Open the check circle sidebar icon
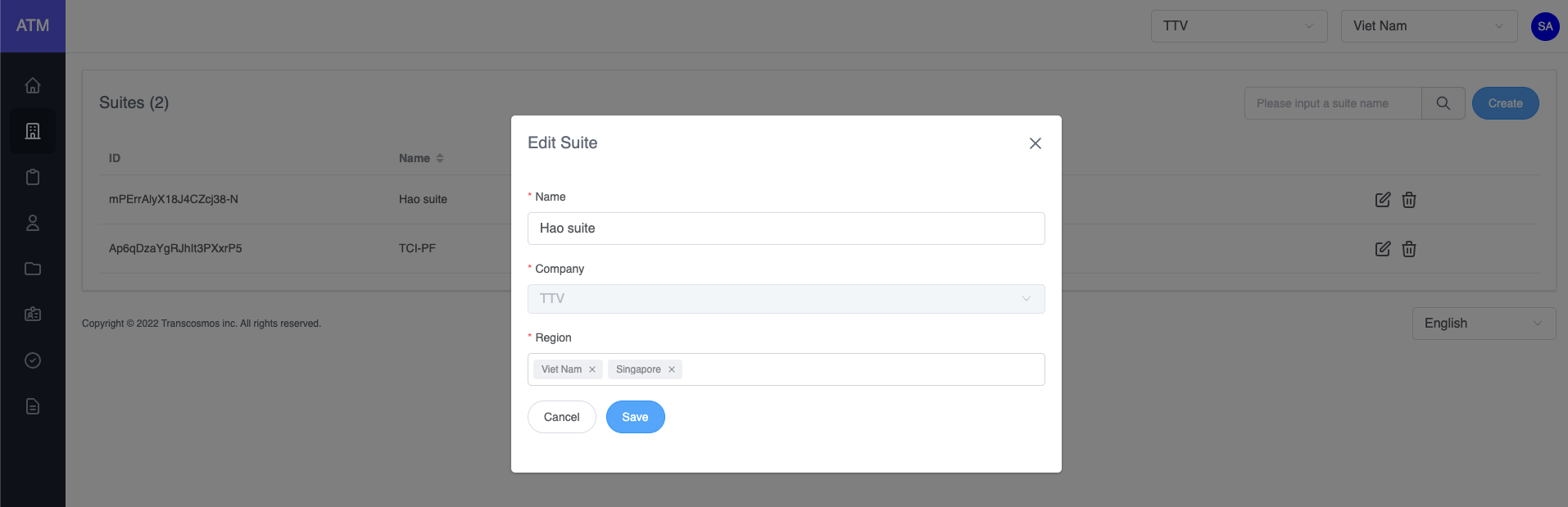This screenshot has width=1568, height=507. [x=33, y=360]
